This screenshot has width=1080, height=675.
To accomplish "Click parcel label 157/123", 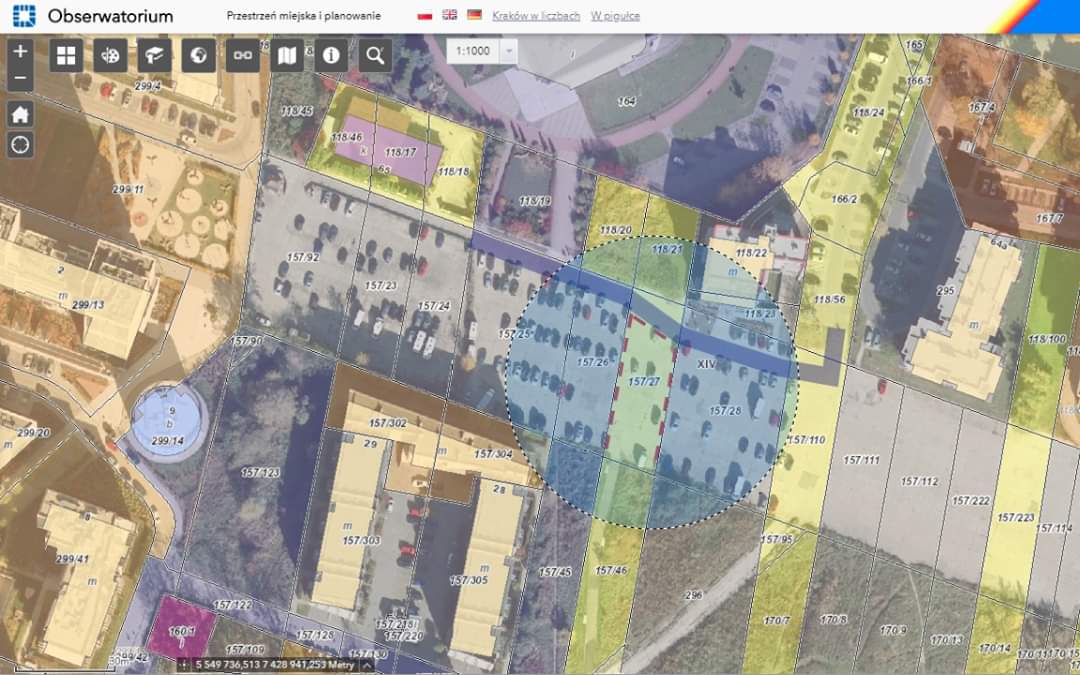I will (x=260, y=472).
